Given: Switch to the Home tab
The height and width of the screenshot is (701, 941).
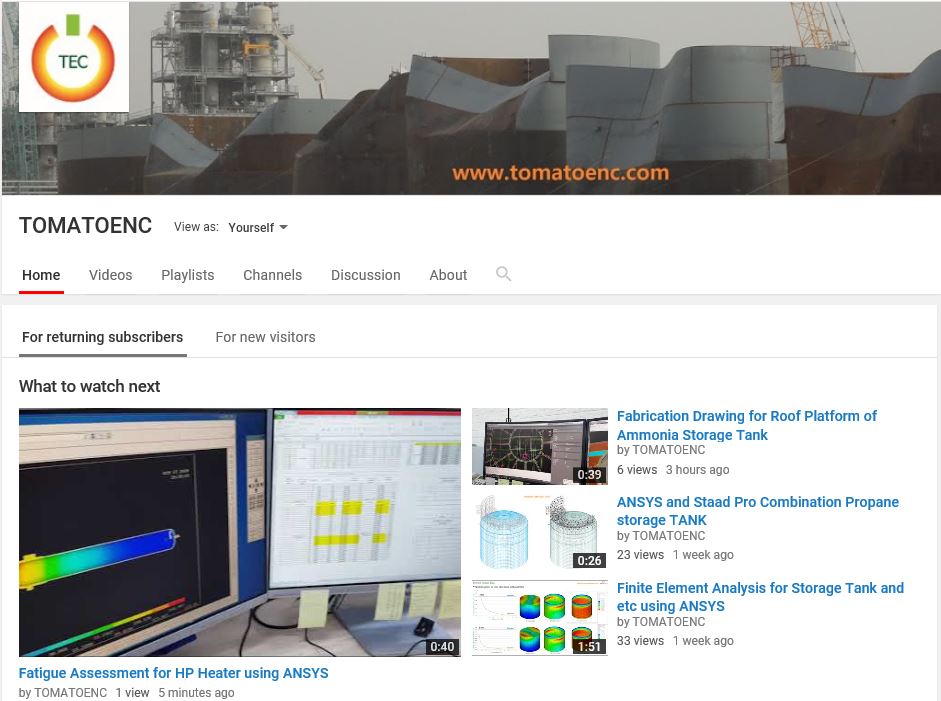Looking at the screenshot, I should (41, 275).
